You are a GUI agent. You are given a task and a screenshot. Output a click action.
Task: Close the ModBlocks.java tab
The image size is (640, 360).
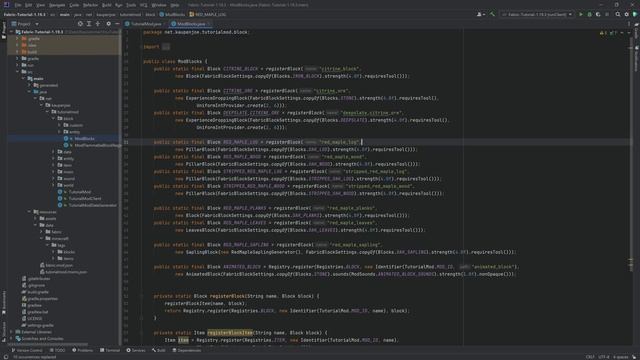[x=209, y=24]
